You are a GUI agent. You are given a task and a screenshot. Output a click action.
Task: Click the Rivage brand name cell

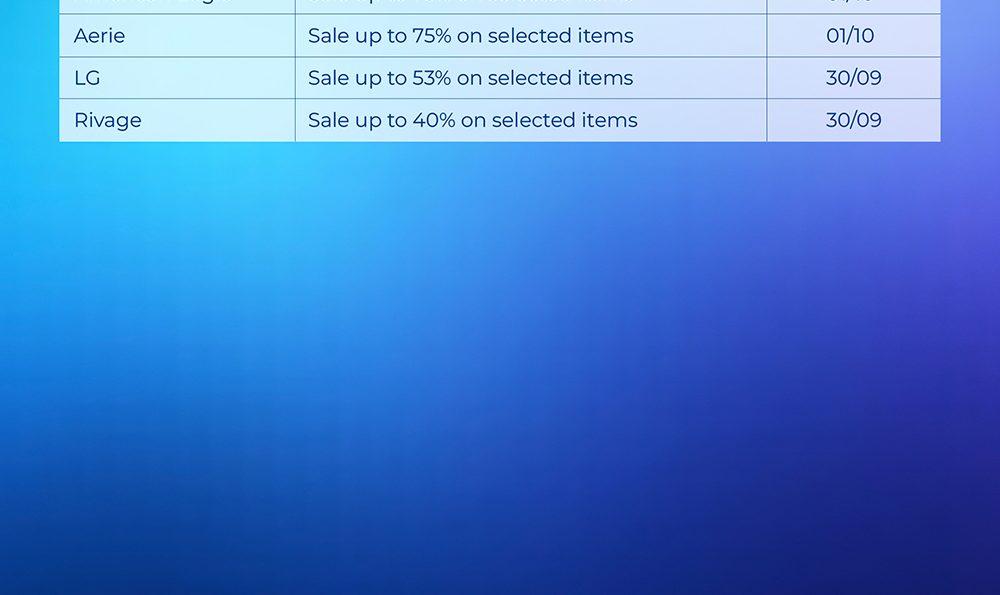click(x=108, y=120)
